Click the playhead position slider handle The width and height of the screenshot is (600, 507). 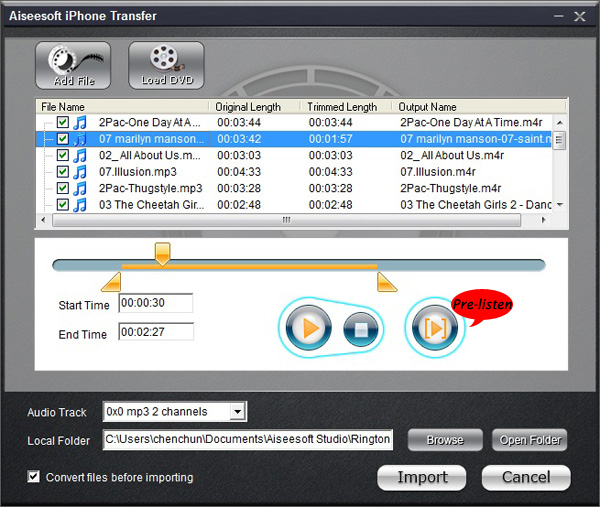pos(163,254)
